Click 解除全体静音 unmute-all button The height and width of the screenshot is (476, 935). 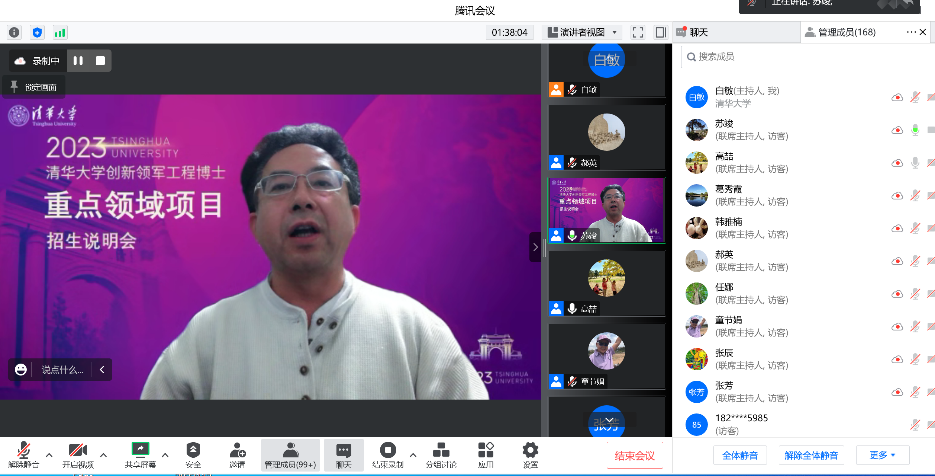[811, 455]
